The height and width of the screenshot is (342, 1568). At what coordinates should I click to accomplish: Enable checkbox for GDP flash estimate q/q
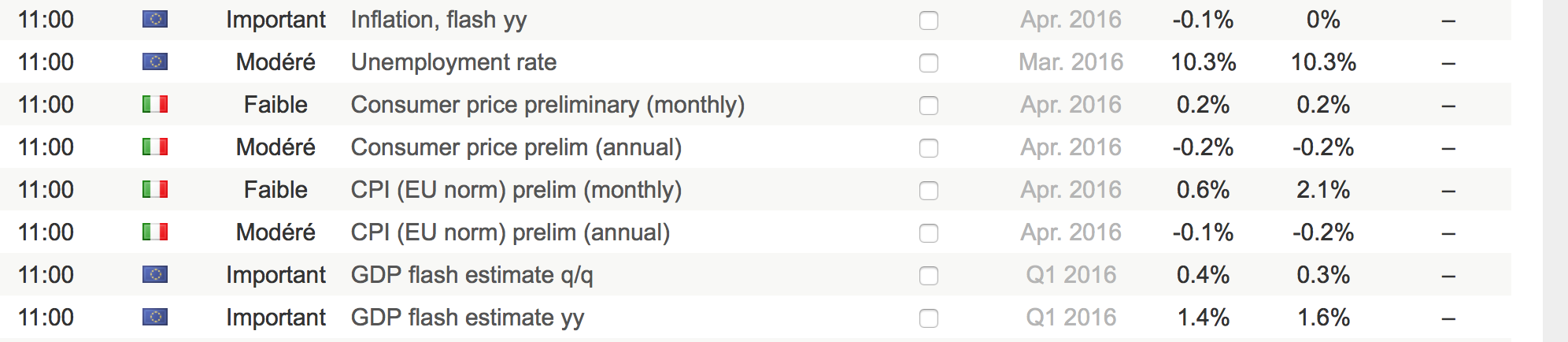(929, 276)
